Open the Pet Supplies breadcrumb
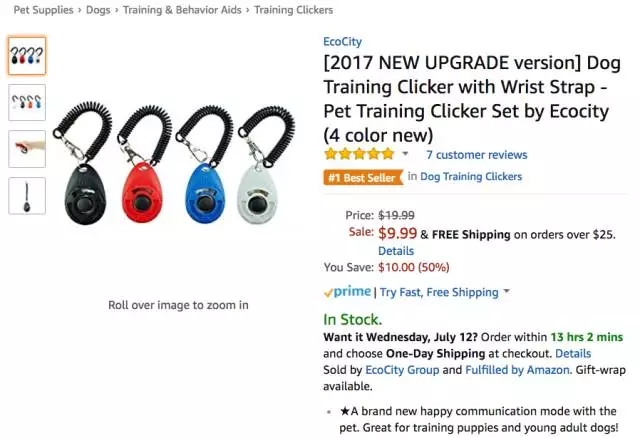Image resolution: width=640 pixels, height=438 pixels. pos(43,10)
